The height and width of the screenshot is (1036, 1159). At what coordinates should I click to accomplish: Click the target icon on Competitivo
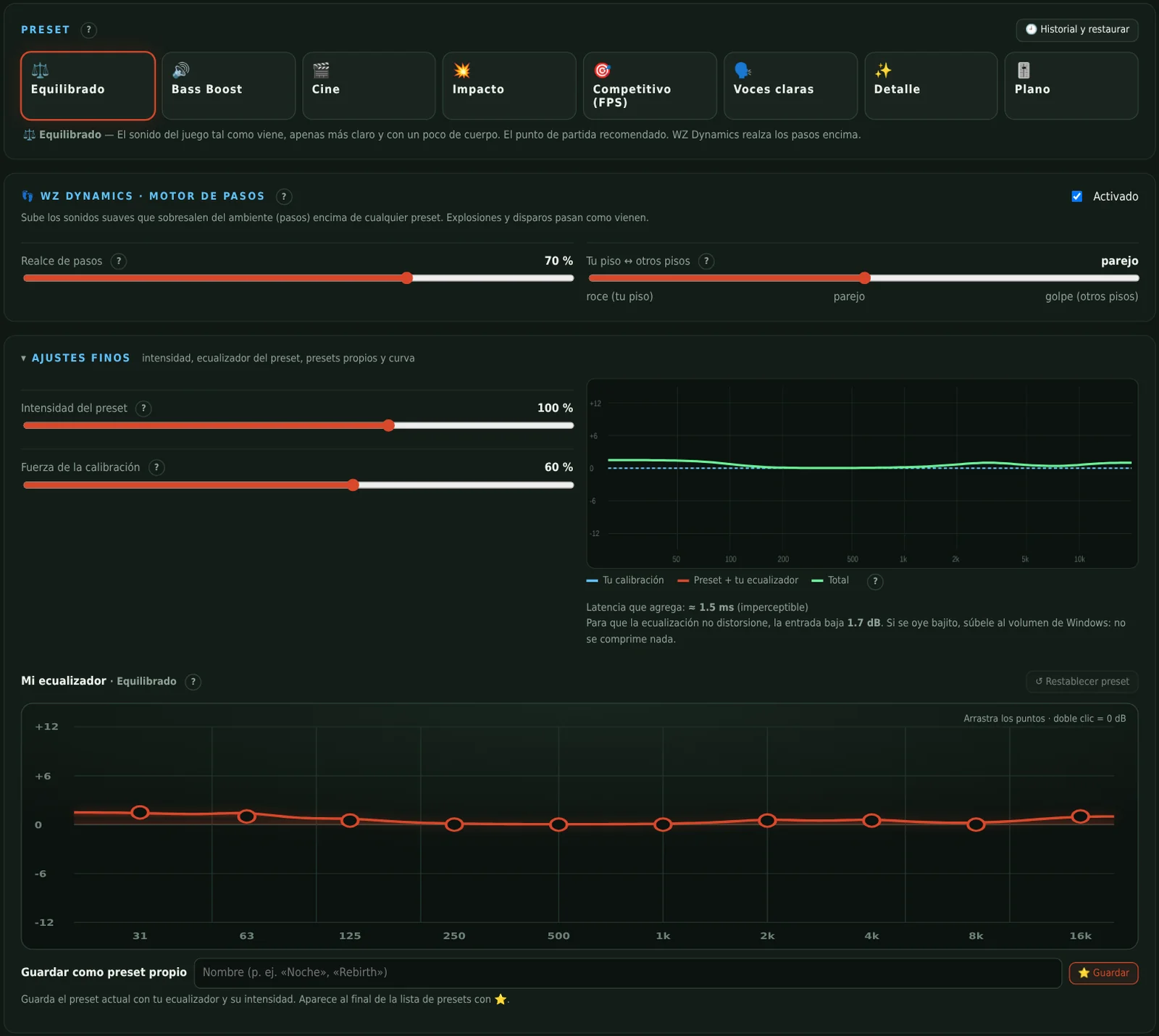tap(602, 70)
